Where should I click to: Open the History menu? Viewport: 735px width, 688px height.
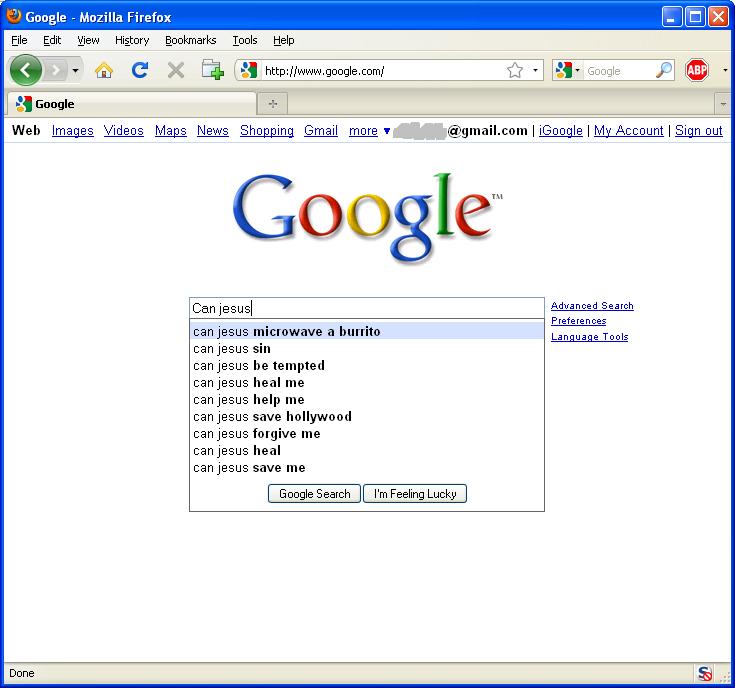pos(132,40)
